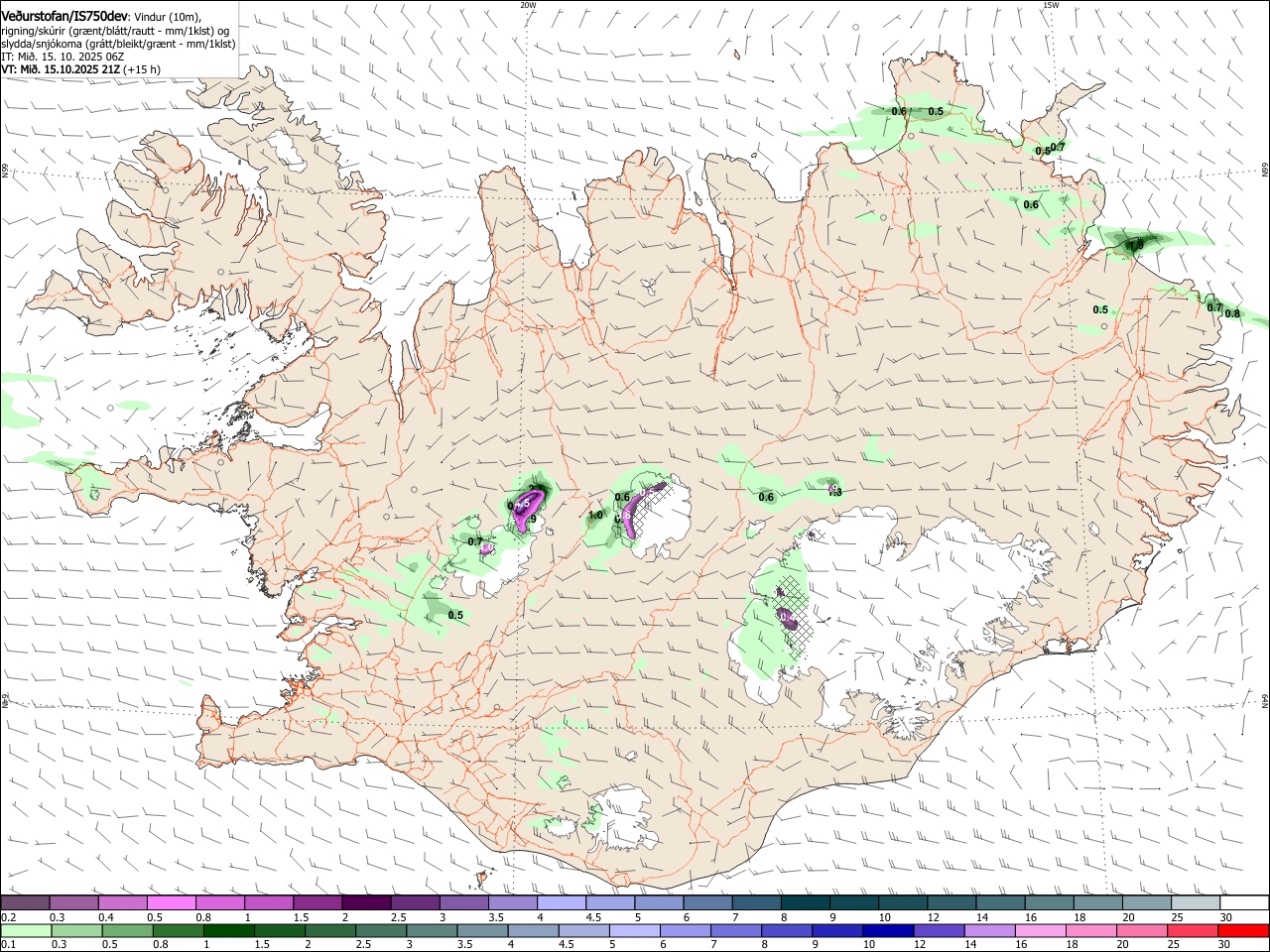Click the 'IT: Mið. 15. 10. 2025 06Z' line
1270x952 pixels.
(x=63, y=57)
